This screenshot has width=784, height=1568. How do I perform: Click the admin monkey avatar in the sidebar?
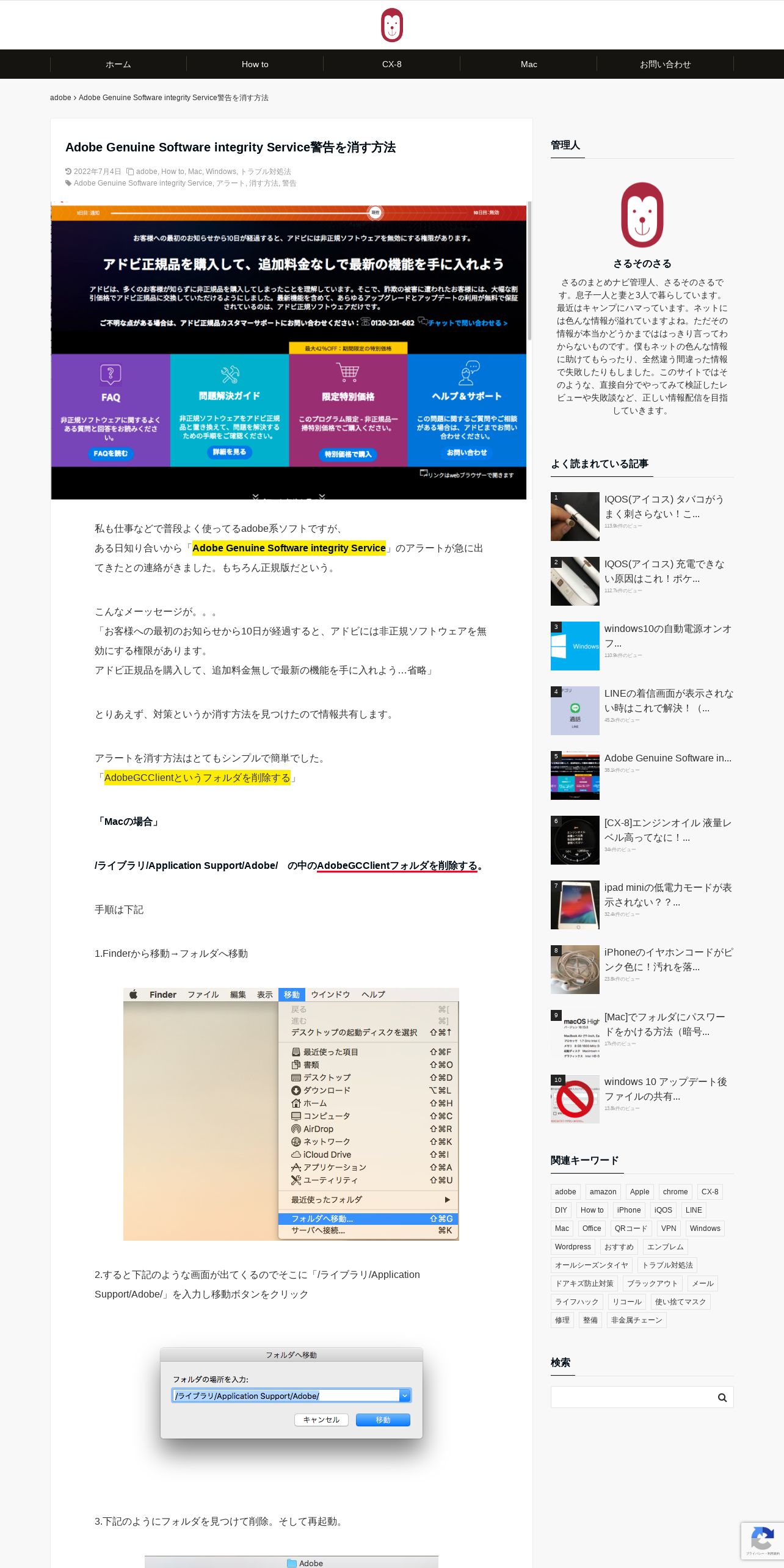click(642, 215)
